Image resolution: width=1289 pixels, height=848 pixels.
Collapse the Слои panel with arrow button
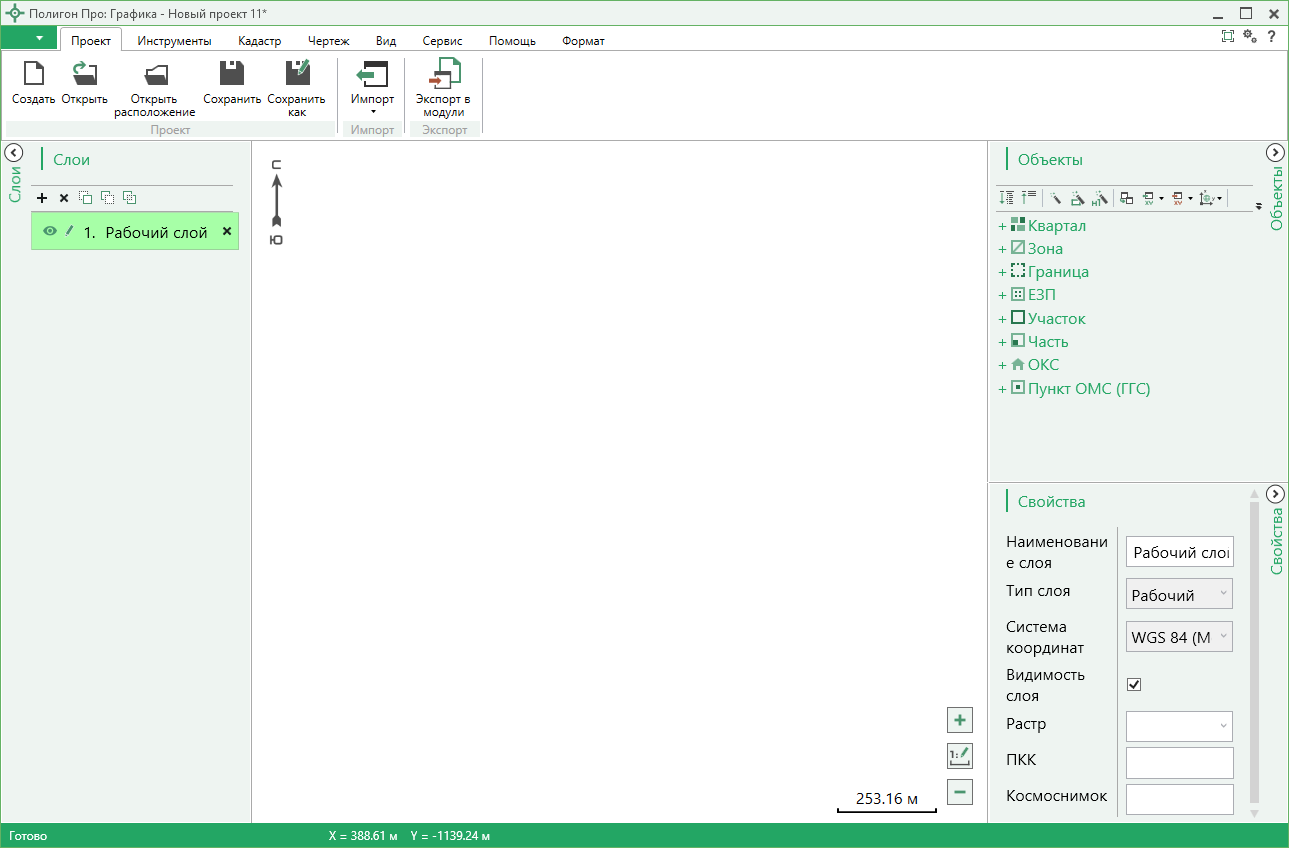click(14, 153)
